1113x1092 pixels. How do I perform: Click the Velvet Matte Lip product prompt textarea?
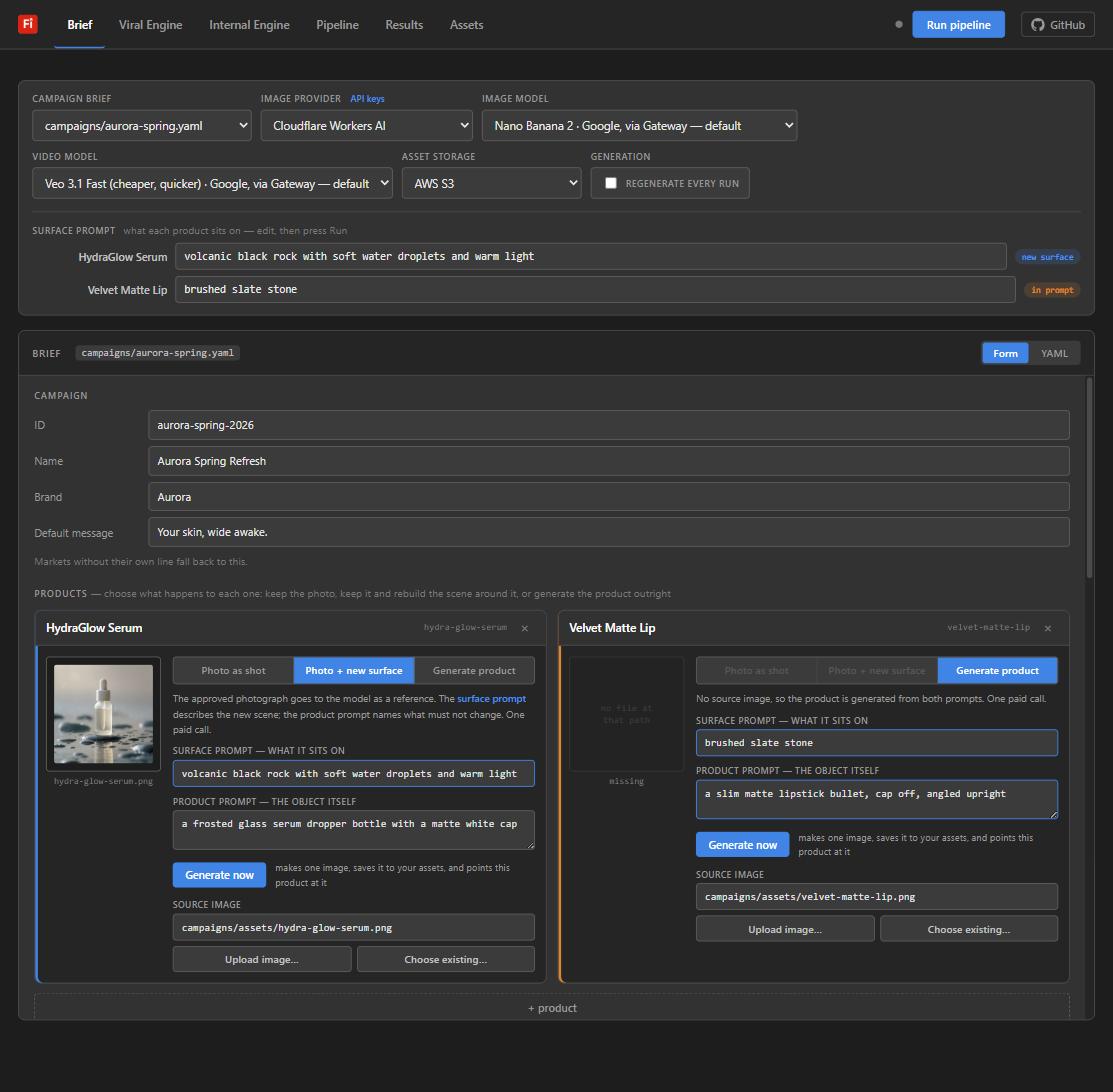(877, 799)
